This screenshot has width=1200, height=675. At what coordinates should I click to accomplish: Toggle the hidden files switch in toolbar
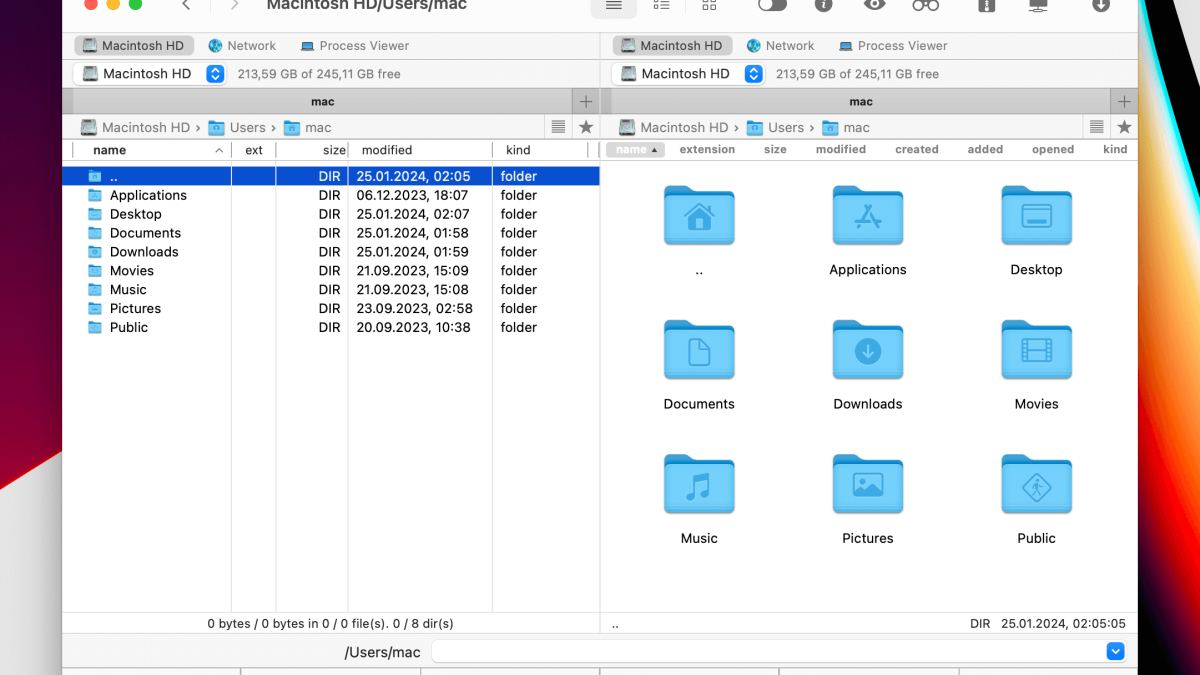click(x=772, y=6)
